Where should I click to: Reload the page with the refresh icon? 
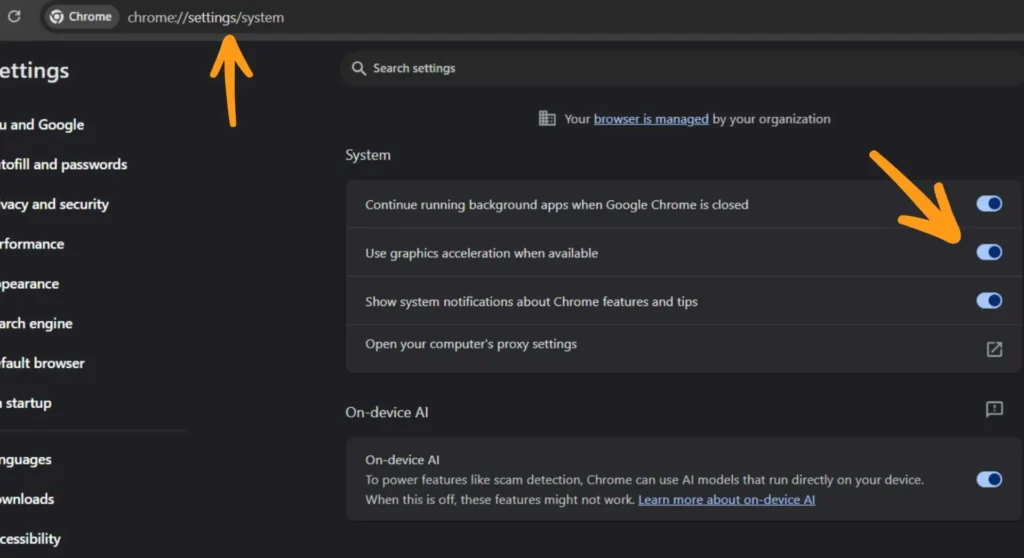point(14,16)
